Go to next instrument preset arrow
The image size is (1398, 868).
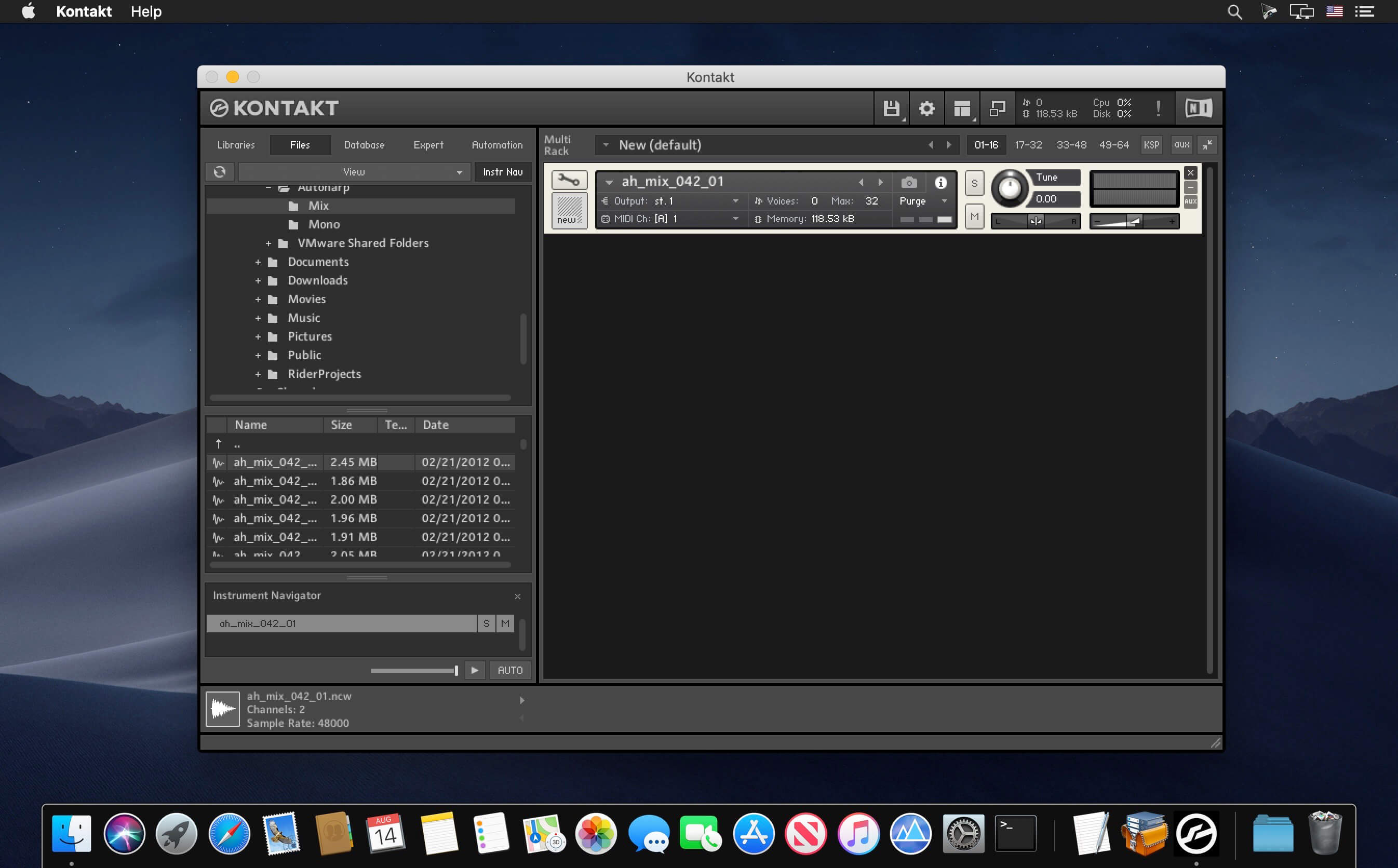(x=881, y=183)
